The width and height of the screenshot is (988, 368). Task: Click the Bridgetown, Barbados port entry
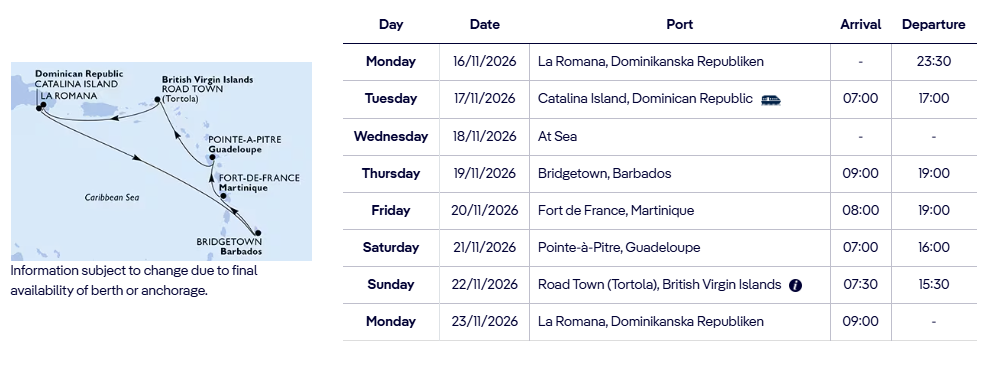tap(604, 173)
